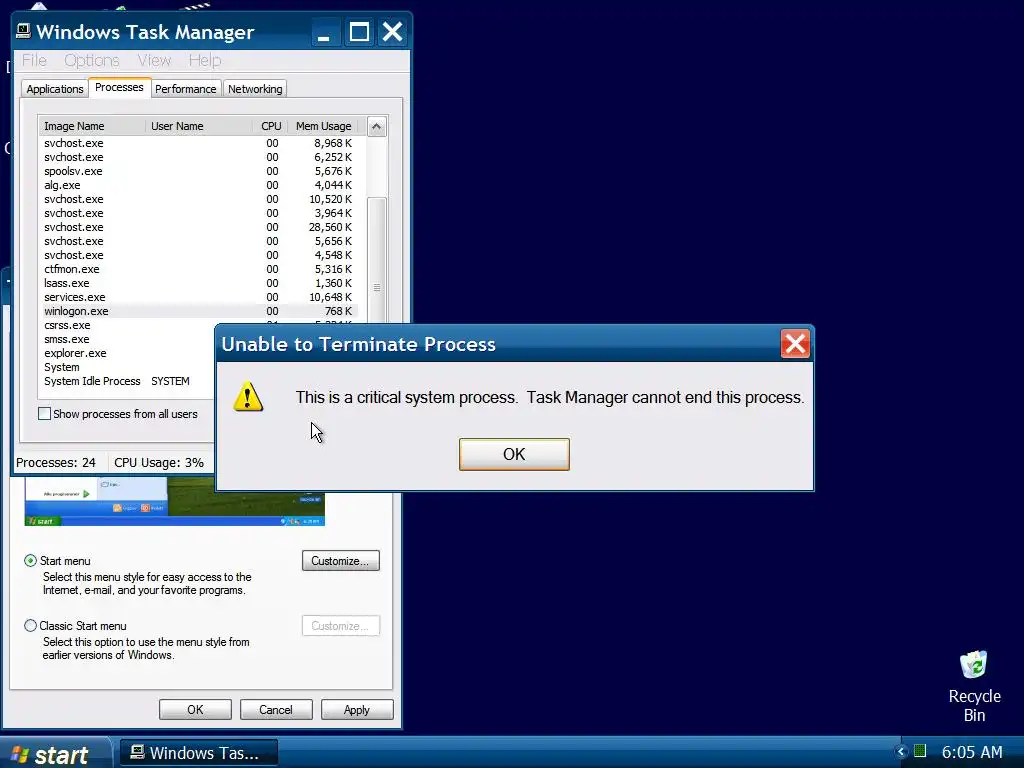The width and height of the screenshot is (1024, 768).
Task: Open the Options menu in Task Manager
Action: (91, 60)
